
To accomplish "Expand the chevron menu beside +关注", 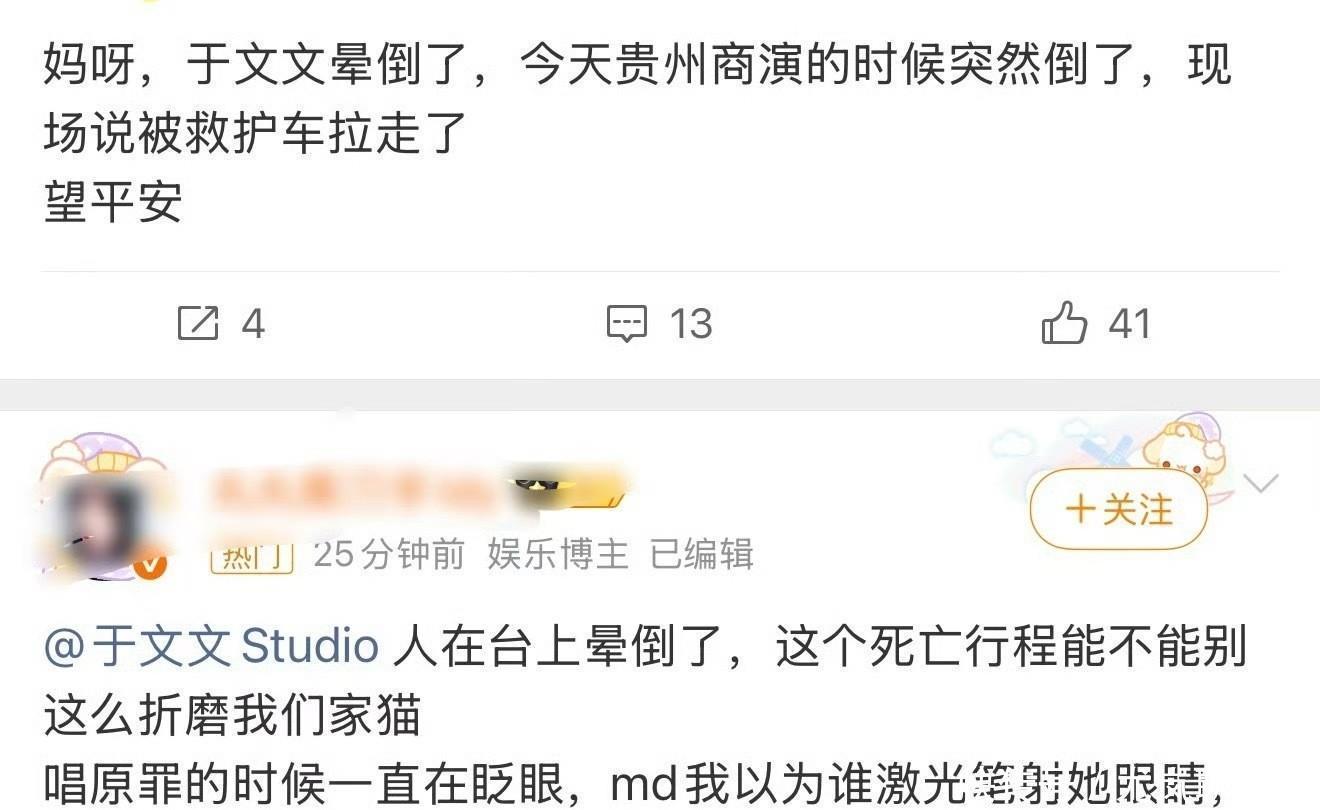I will (1260, 485).
